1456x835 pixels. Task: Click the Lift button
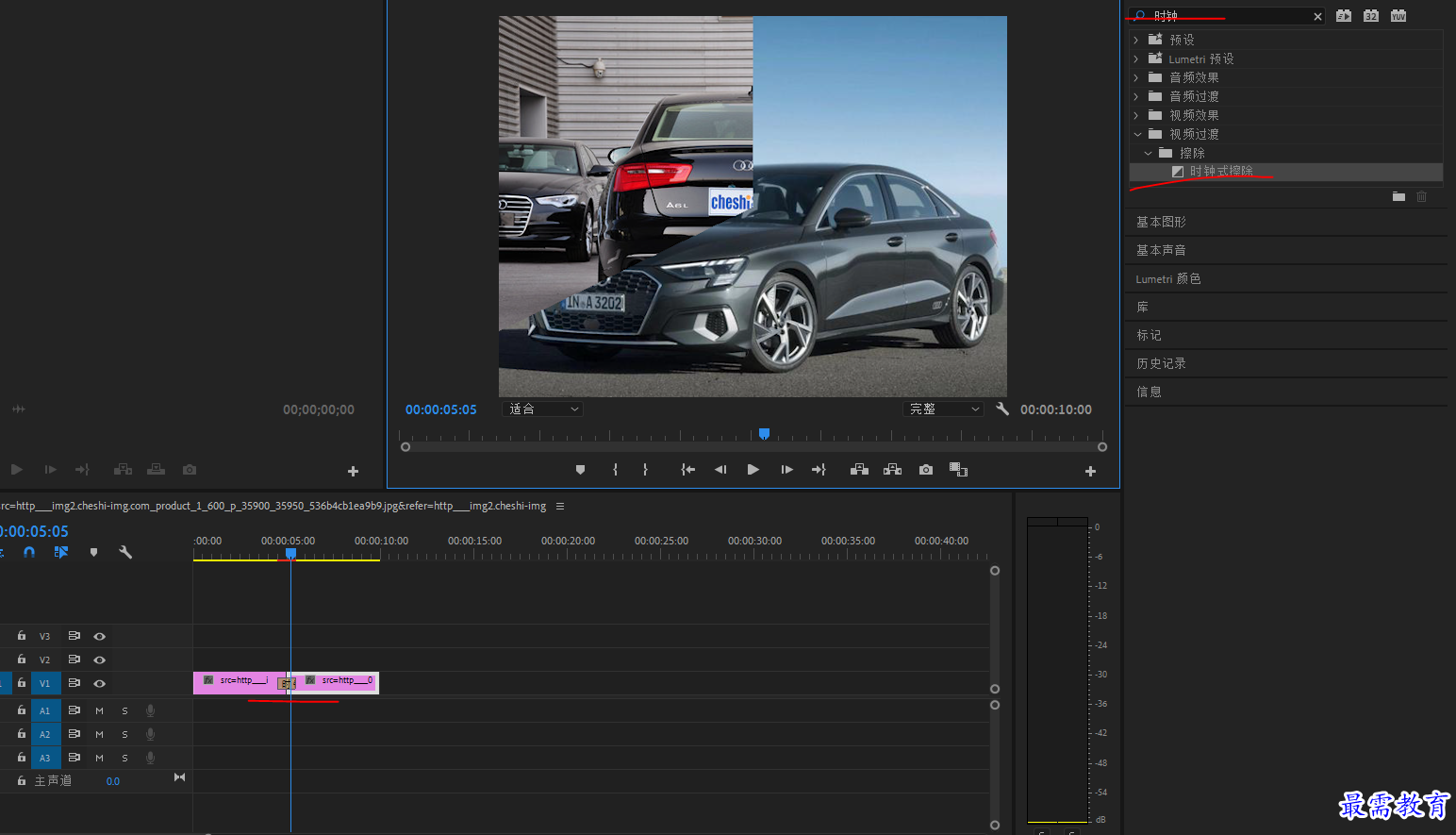[859, 470]
